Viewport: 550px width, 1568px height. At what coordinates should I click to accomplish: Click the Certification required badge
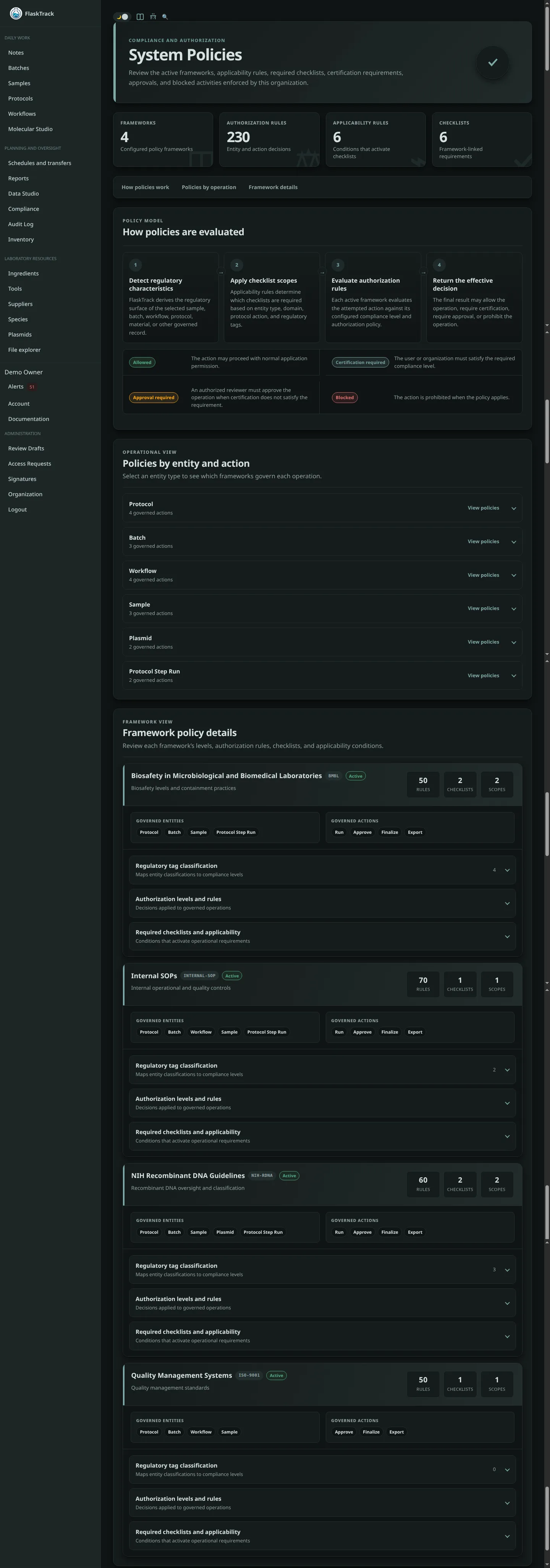[x=360, y=362]
